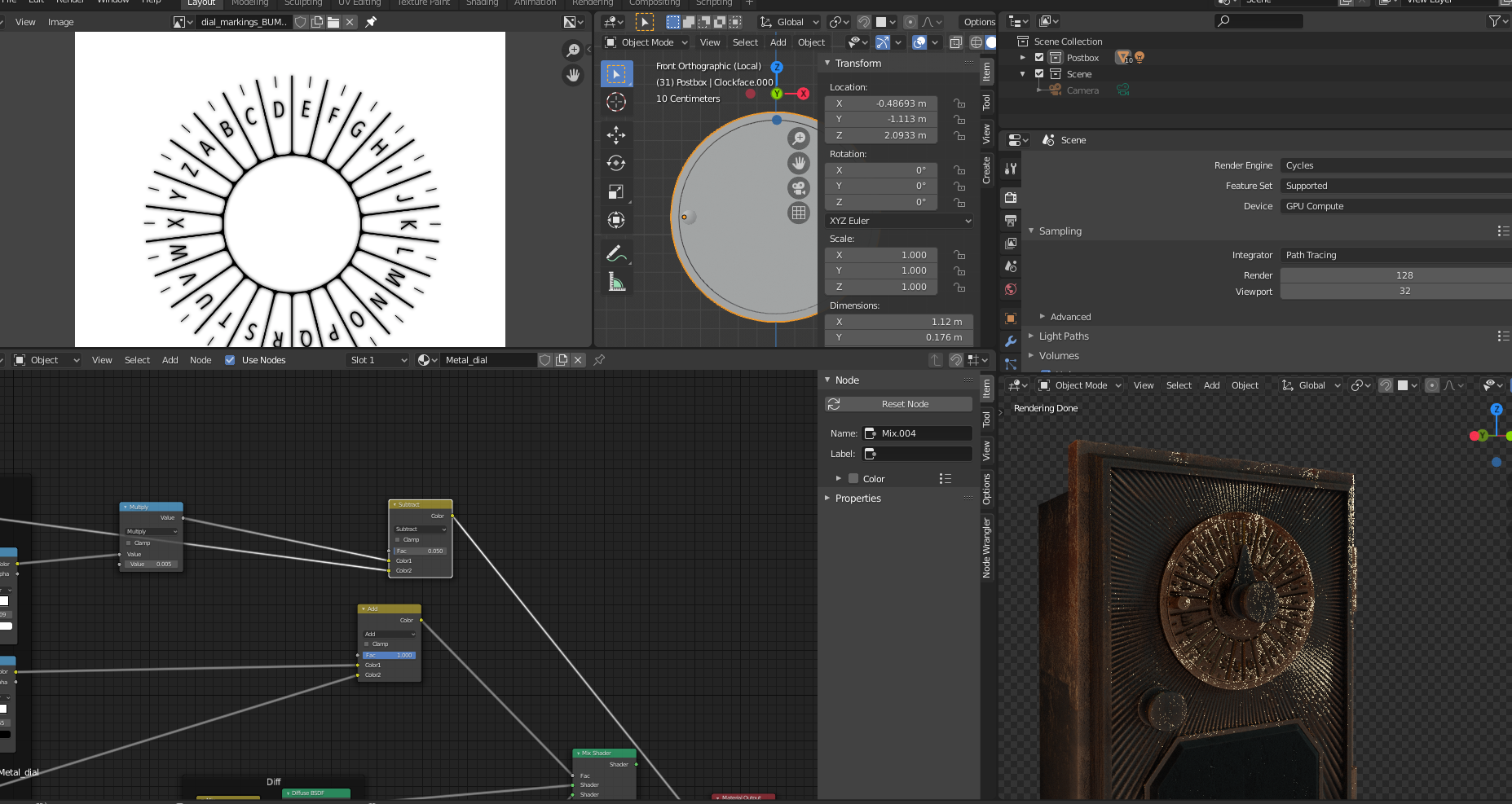The width and height of the screenshot is (1512, 804).
Task: Click the zoom icon in the image editor
Action: (573, 51)
